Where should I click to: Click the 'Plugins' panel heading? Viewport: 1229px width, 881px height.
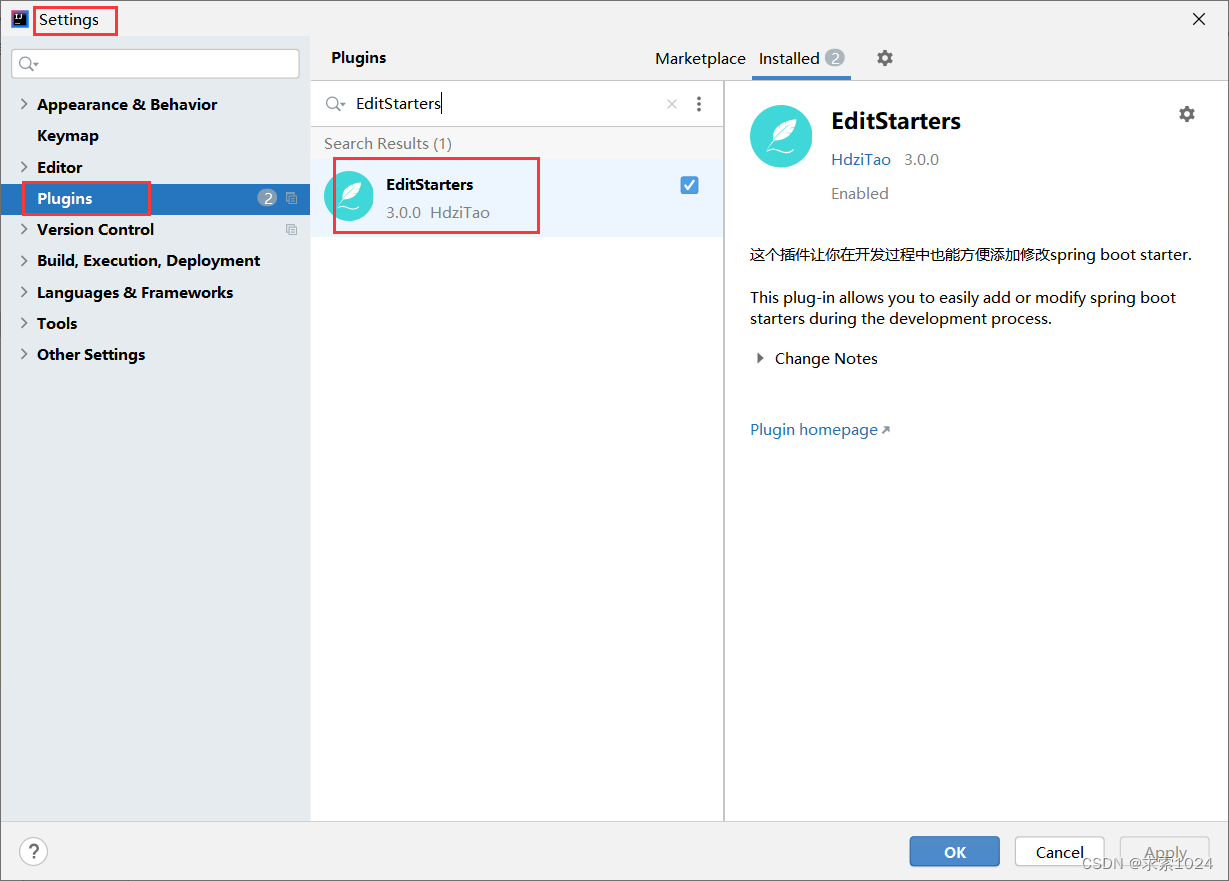(x=358, y=57)
